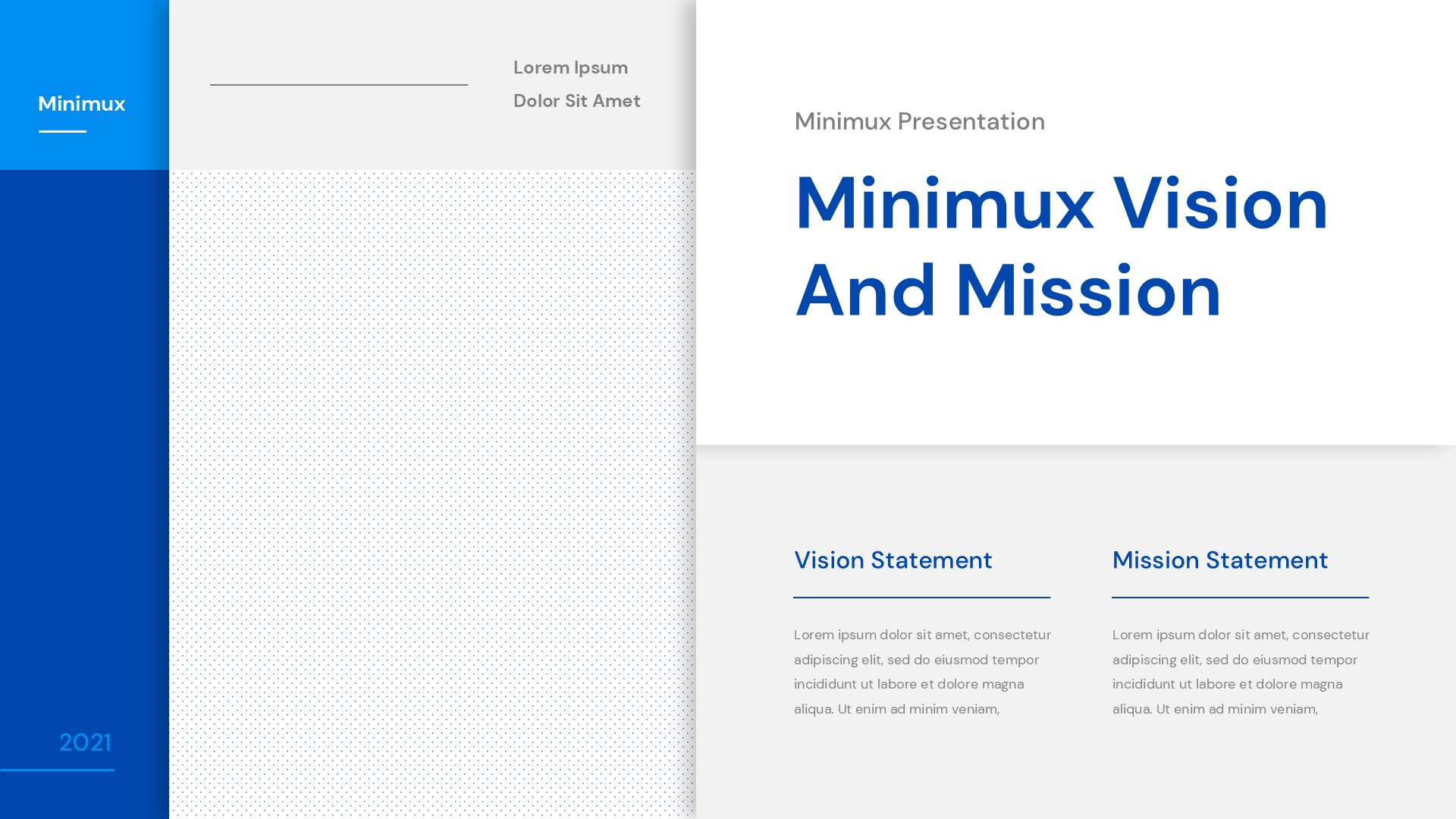Click the divider under Mission Statement
The height and width of the screenshot is (819, 1456).
point(1240,598)
